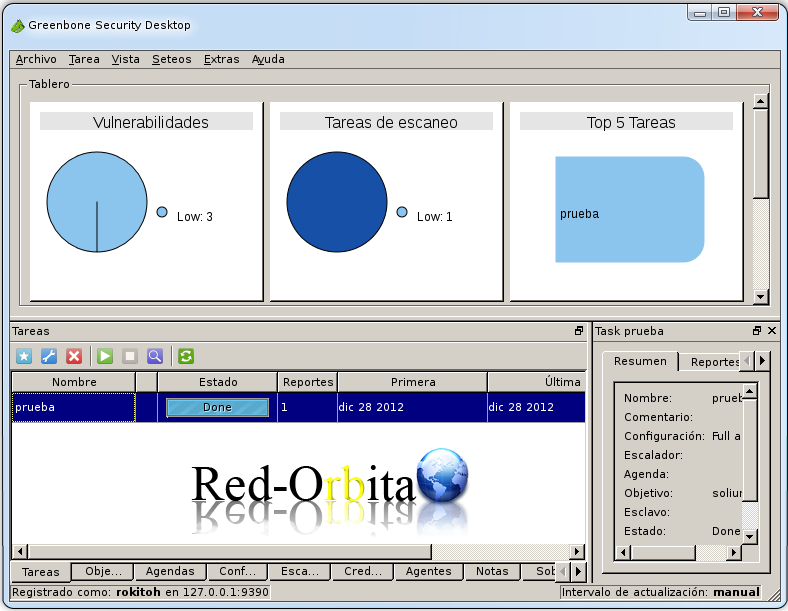Click the Vulnerabilidades pie chart
The width and height of the screenshot is (788, 611).
97,202
